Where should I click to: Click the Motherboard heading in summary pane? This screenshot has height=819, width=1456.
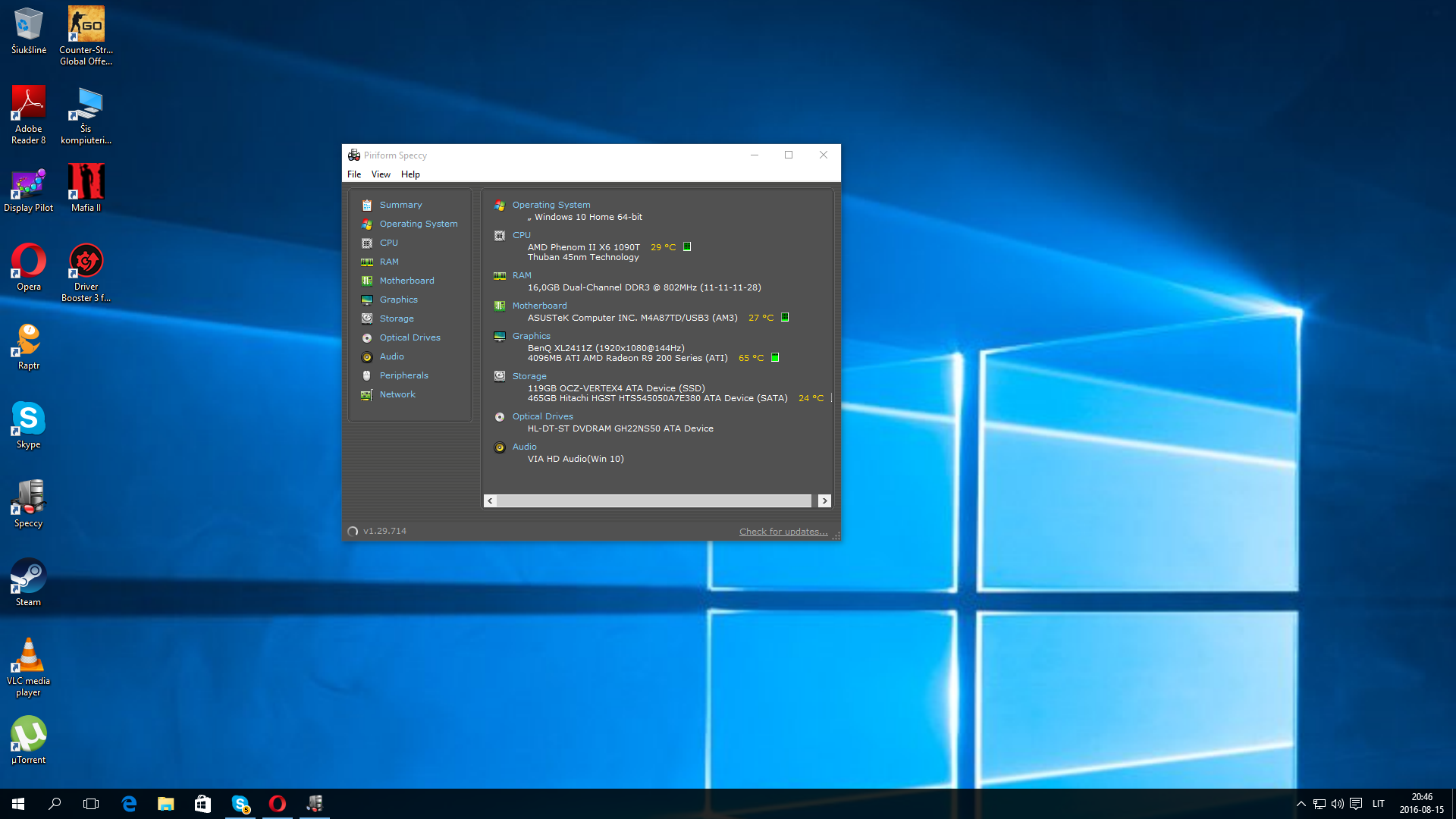click(x=539, y=306)
